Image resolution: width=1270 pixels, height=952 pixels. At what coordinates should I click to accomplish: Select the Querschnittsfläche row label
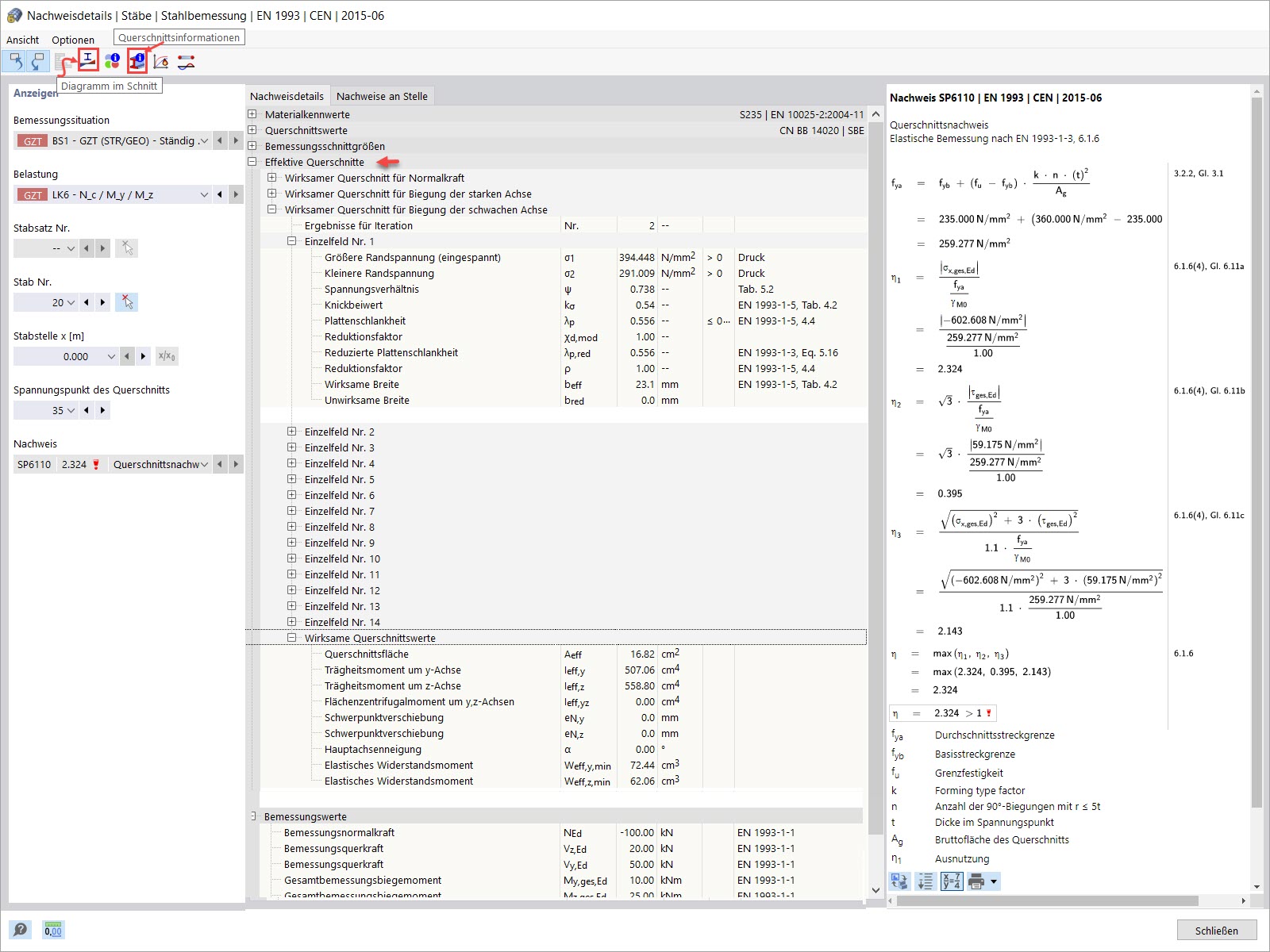[367, 654]
